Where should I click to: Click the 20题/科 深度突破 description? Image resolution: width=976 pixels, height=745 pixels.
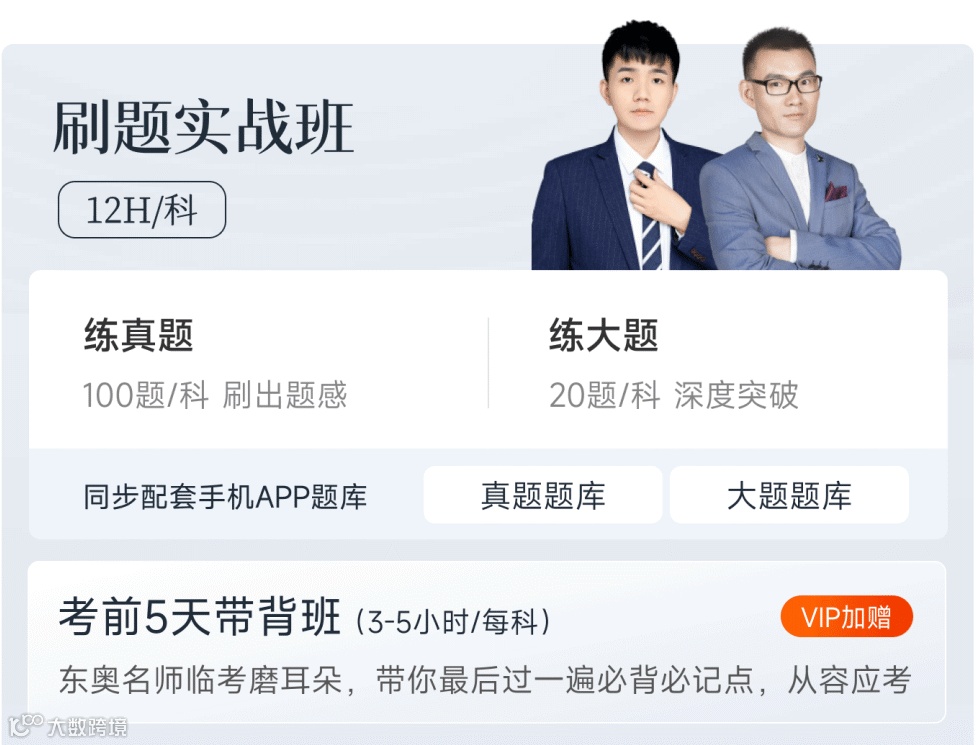(673, 395)
